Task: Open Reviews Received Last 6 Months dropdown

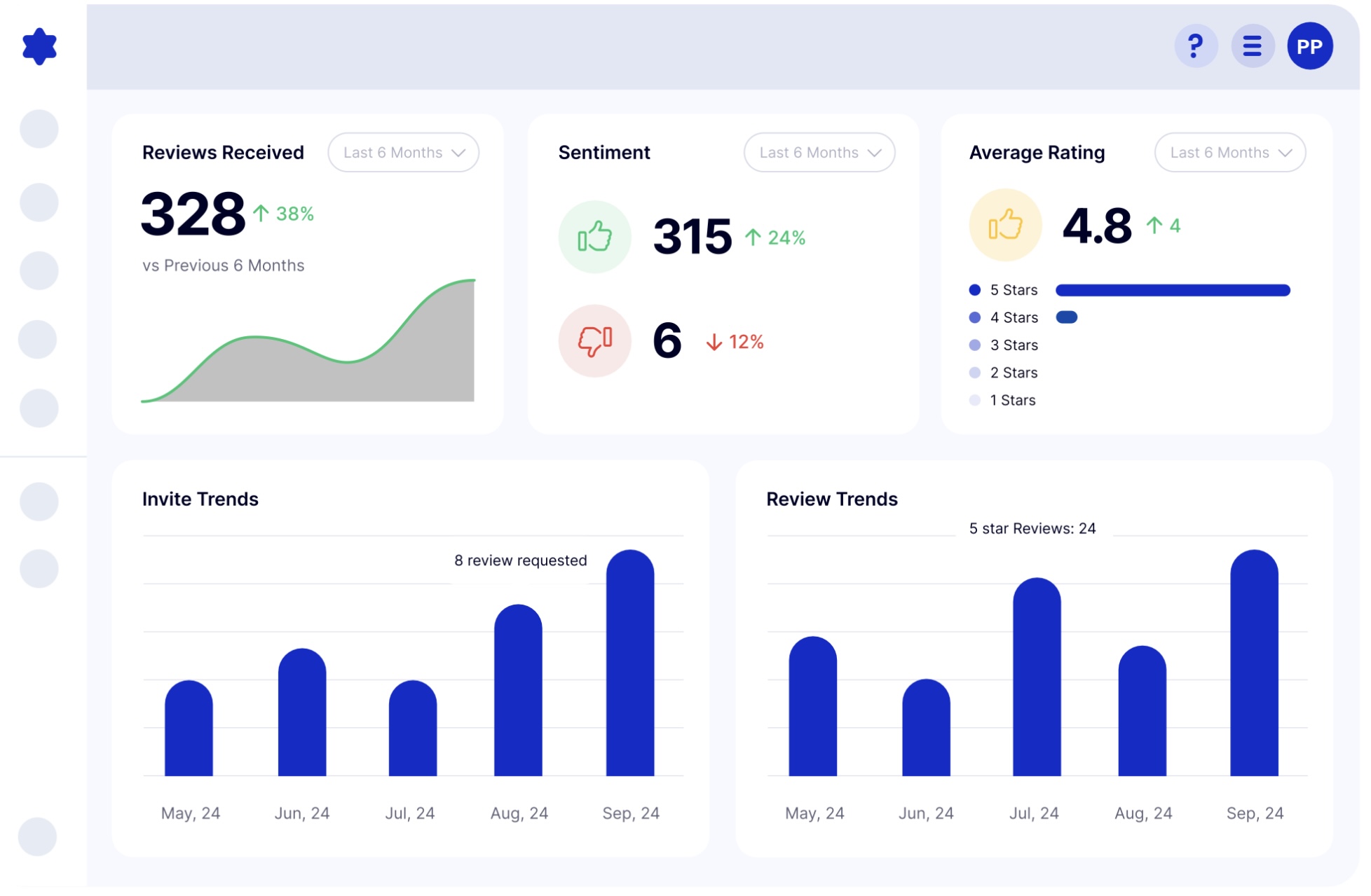Action: 403,153
